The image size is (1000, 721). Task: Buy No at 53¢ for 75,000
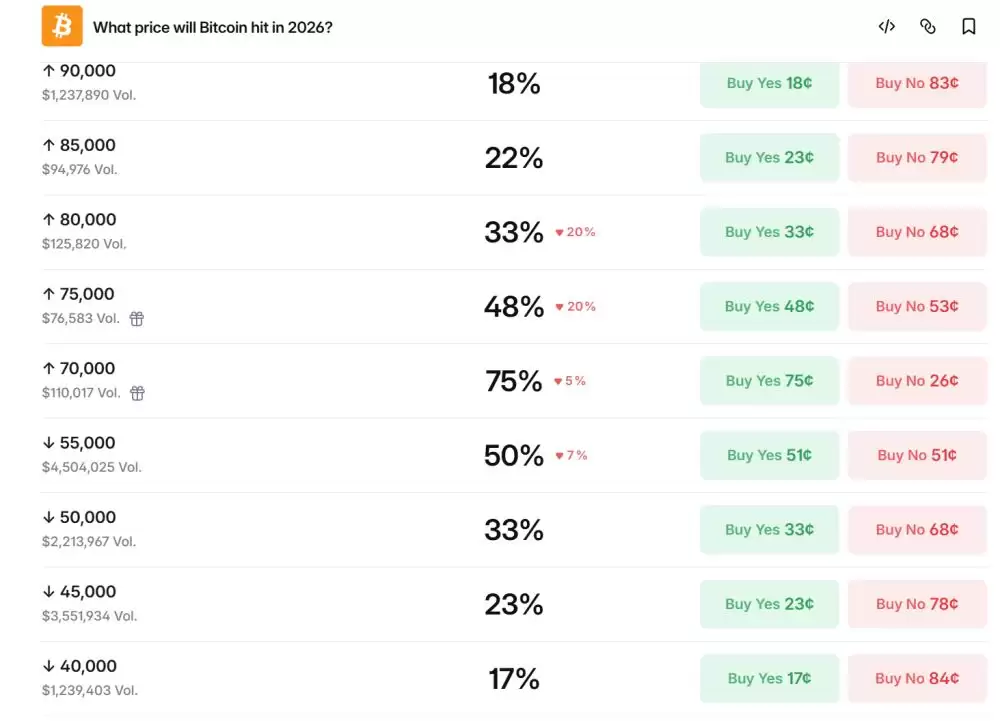tap(917, 307)
